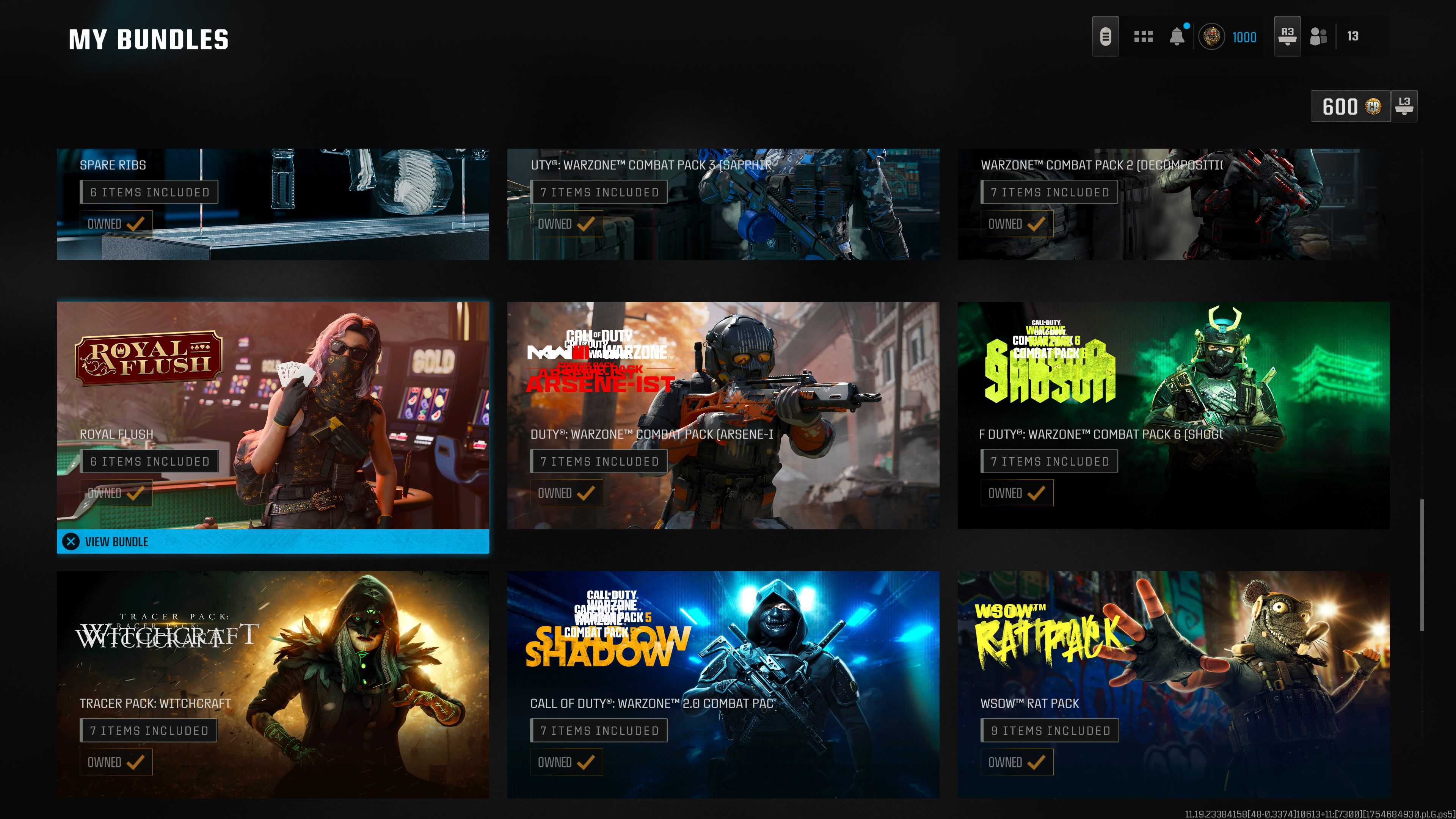Open player profile emblem avatar
The height and width of the screenshot is (819, 1456).
pyautogui.click(x=1211, y=37)
